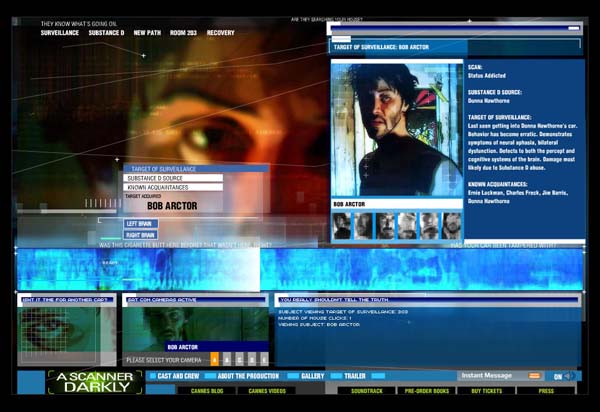Click 'You really shouldn't tell the truth' header
Screen dimensions: 600x412
pos(334,300)
